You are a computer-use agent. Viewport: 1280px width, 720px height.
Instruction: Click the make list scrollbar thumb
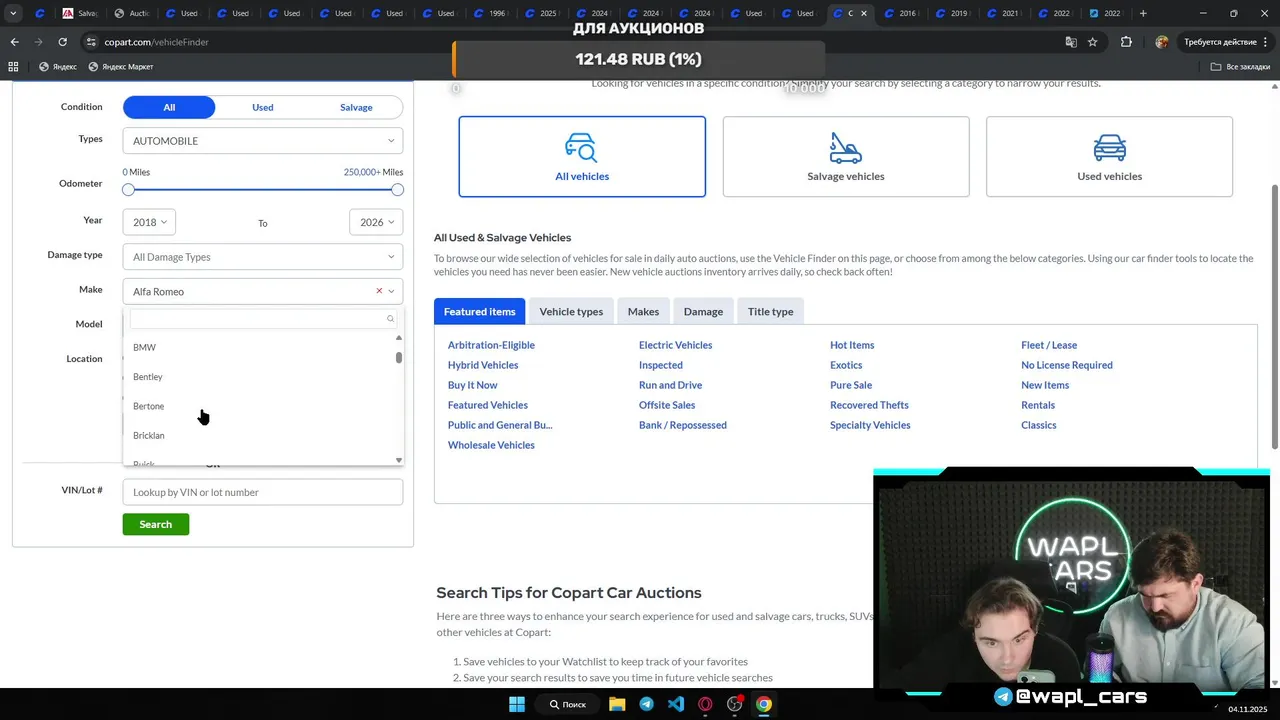point(399,357)
